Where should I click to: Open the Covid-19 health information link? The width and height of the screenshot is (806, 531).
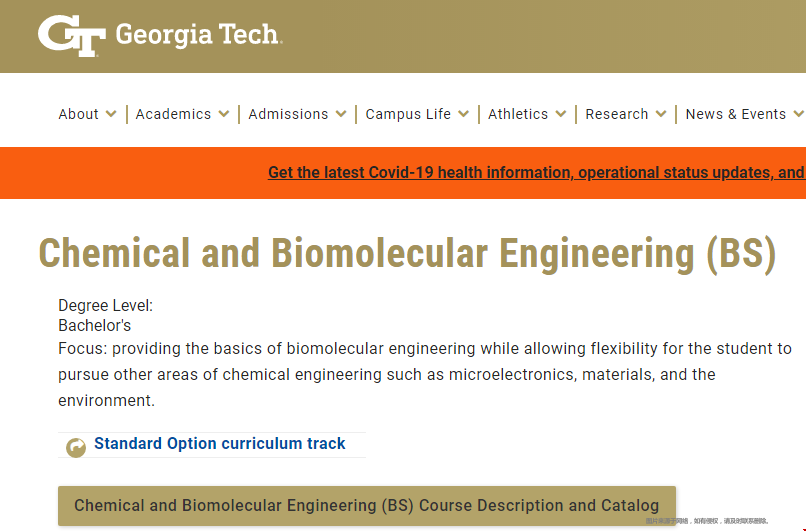tap(537, 172)
